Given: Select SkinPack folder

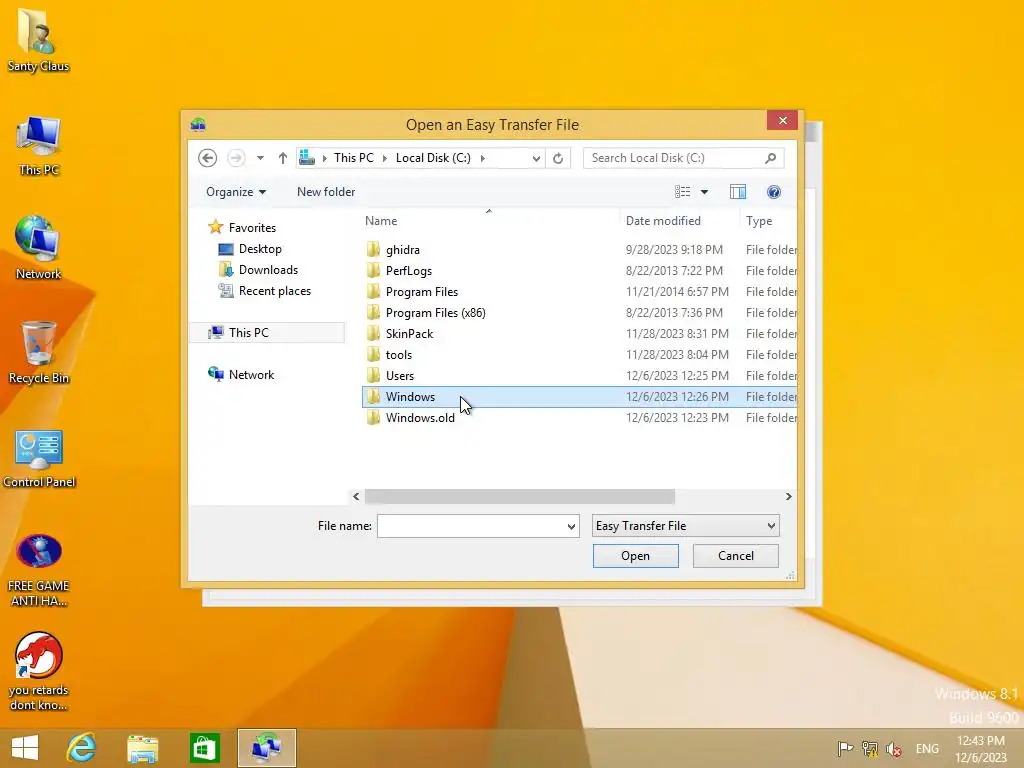Looking at the screenshot, I should (409, 333).
